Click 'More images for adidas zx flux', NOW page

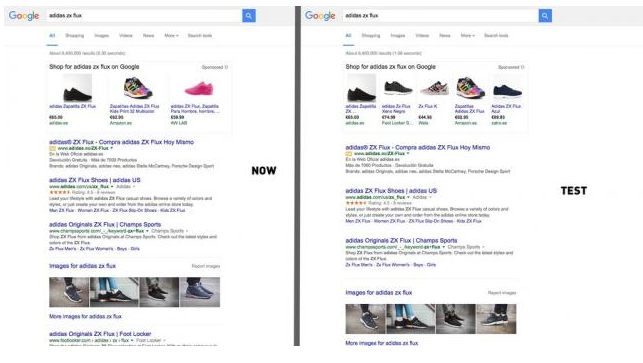pos(85,316)
